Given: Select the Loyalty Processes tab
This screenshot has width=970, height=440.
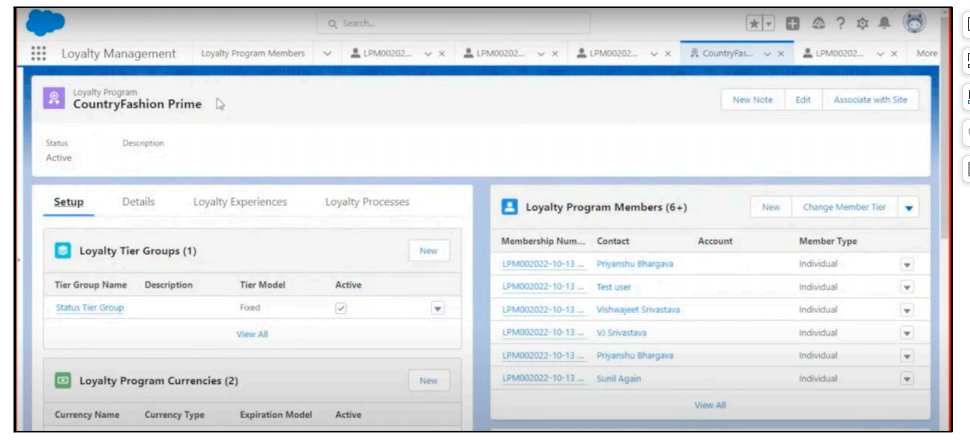Looking at the screenshot, I should [367, 202].
